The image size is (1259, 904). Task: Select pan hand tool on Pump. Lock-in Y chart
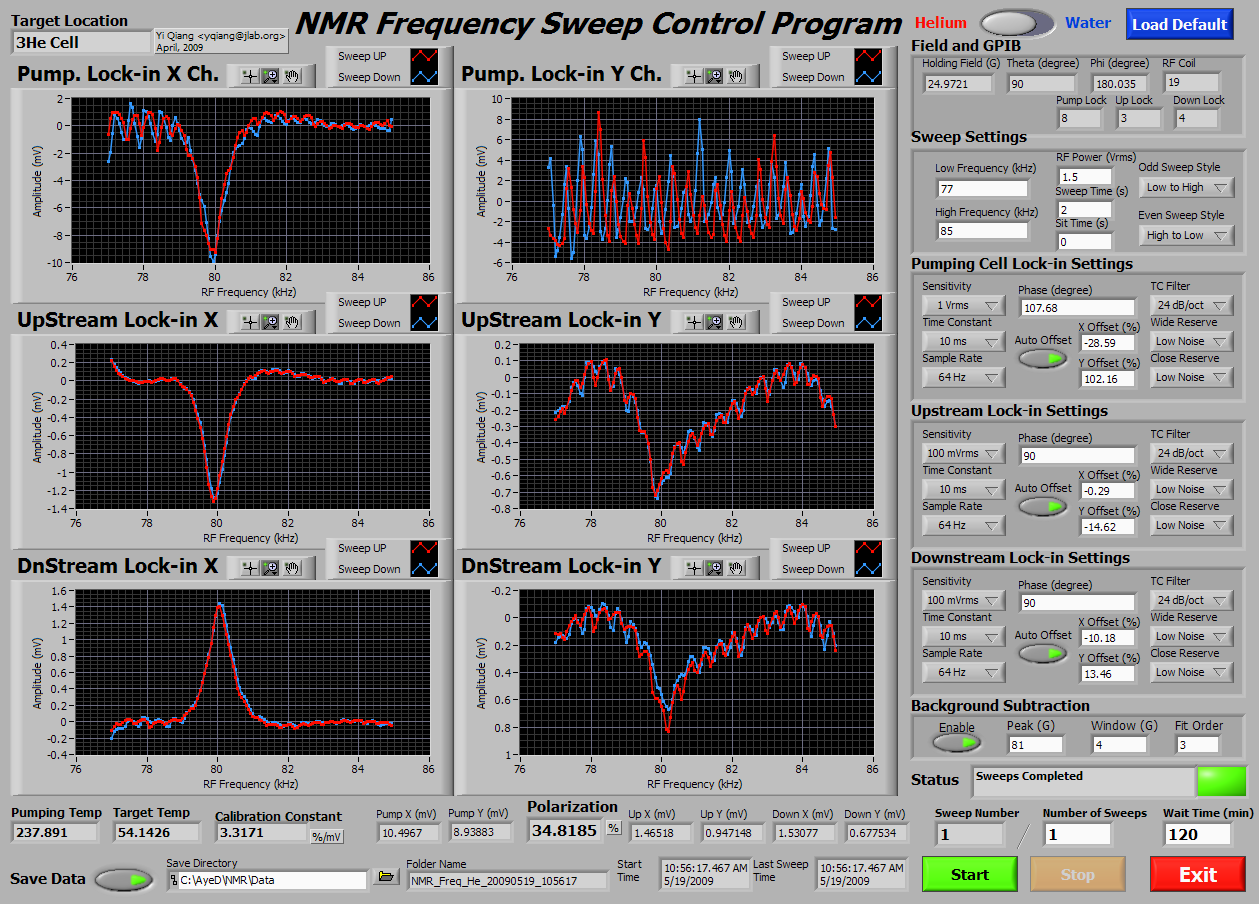[736, 75]
